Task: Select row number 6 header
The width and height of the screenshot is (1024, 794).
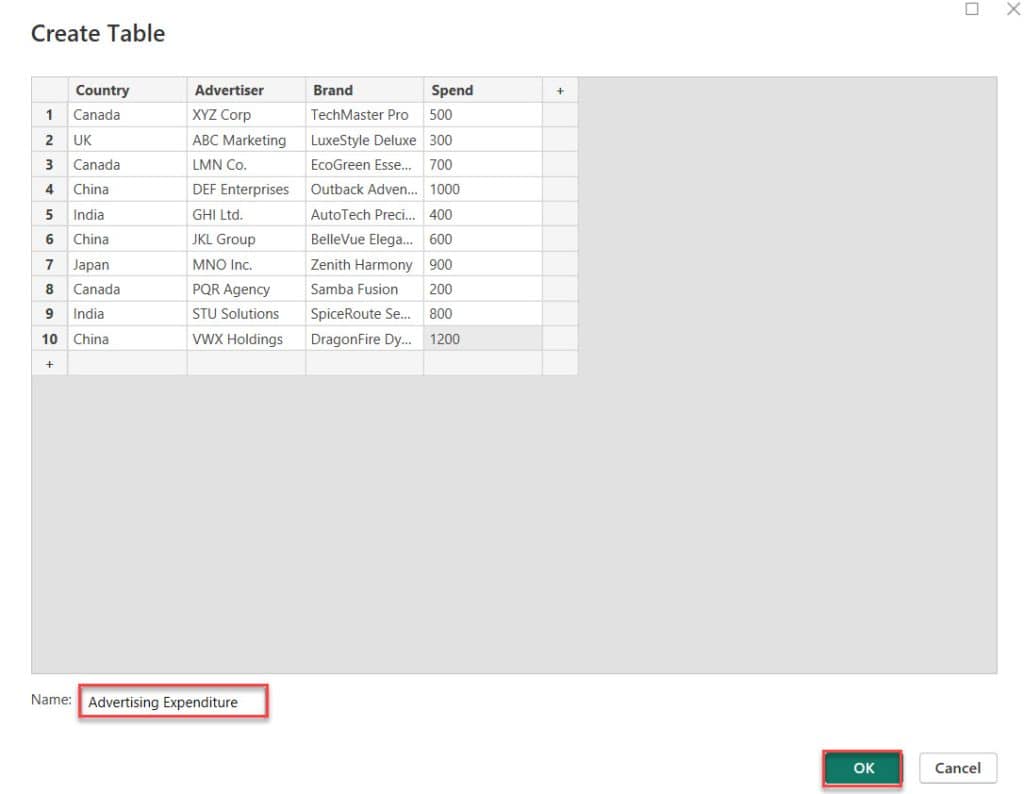Action: pyautogui.click(x=50, y=239)
